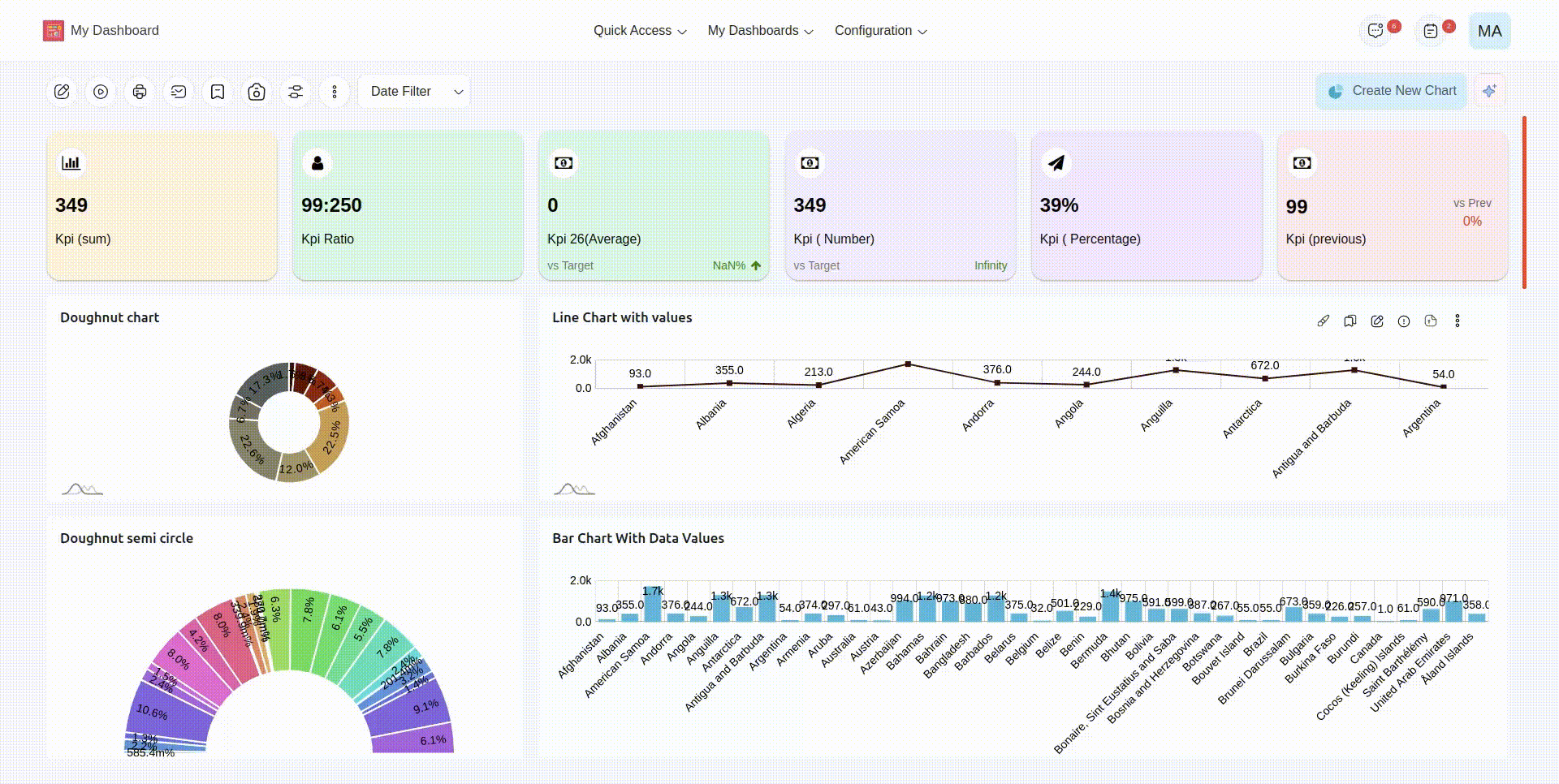The height and width of the screenshot is (784, 1559).
Task: Take a dashboard snapshot with camera icon
Action: coord(257,92)
